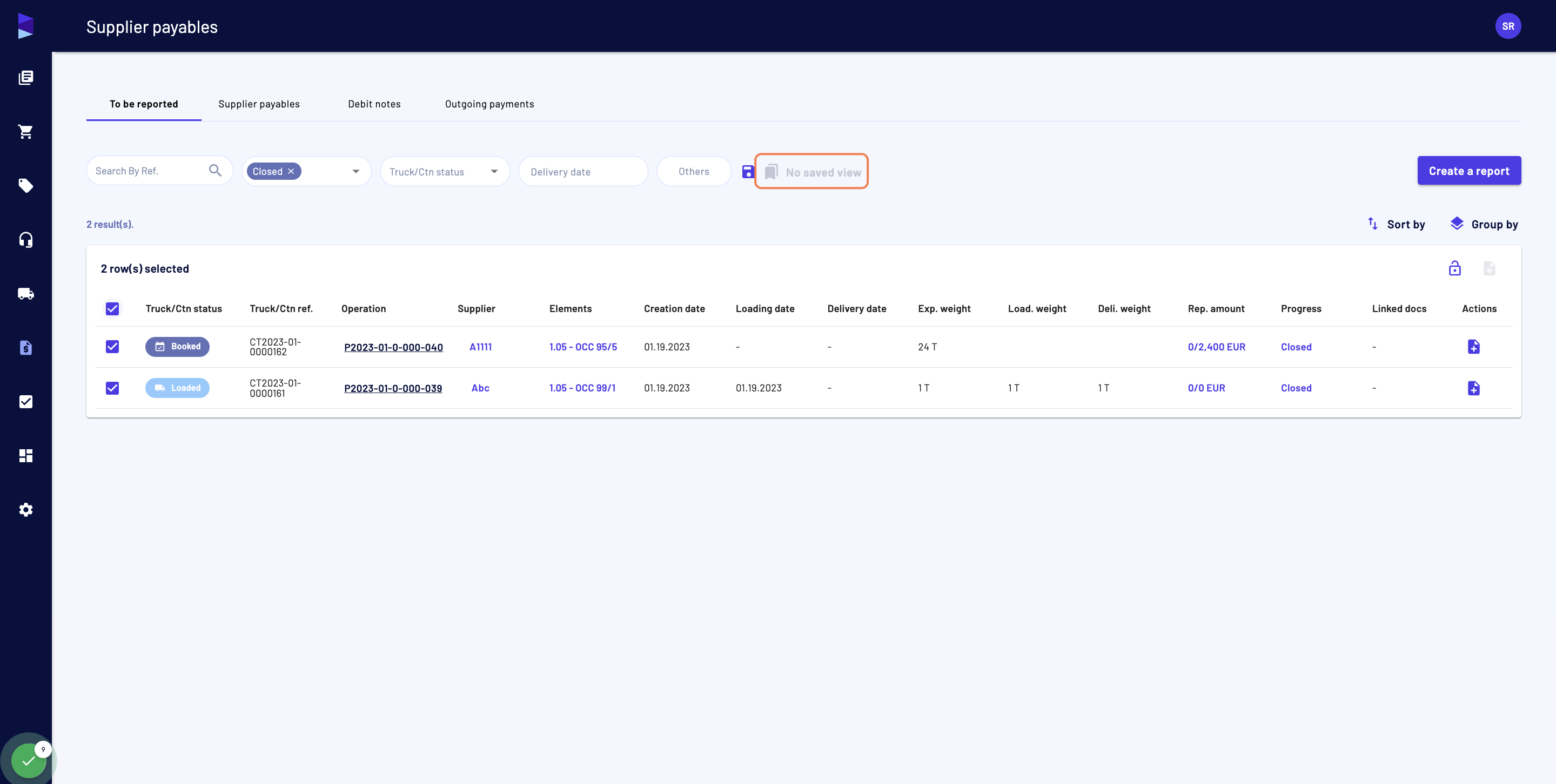Open supplier A1111 link
The width and height of the screenshot is (1556, 784).
pos(480,347)
